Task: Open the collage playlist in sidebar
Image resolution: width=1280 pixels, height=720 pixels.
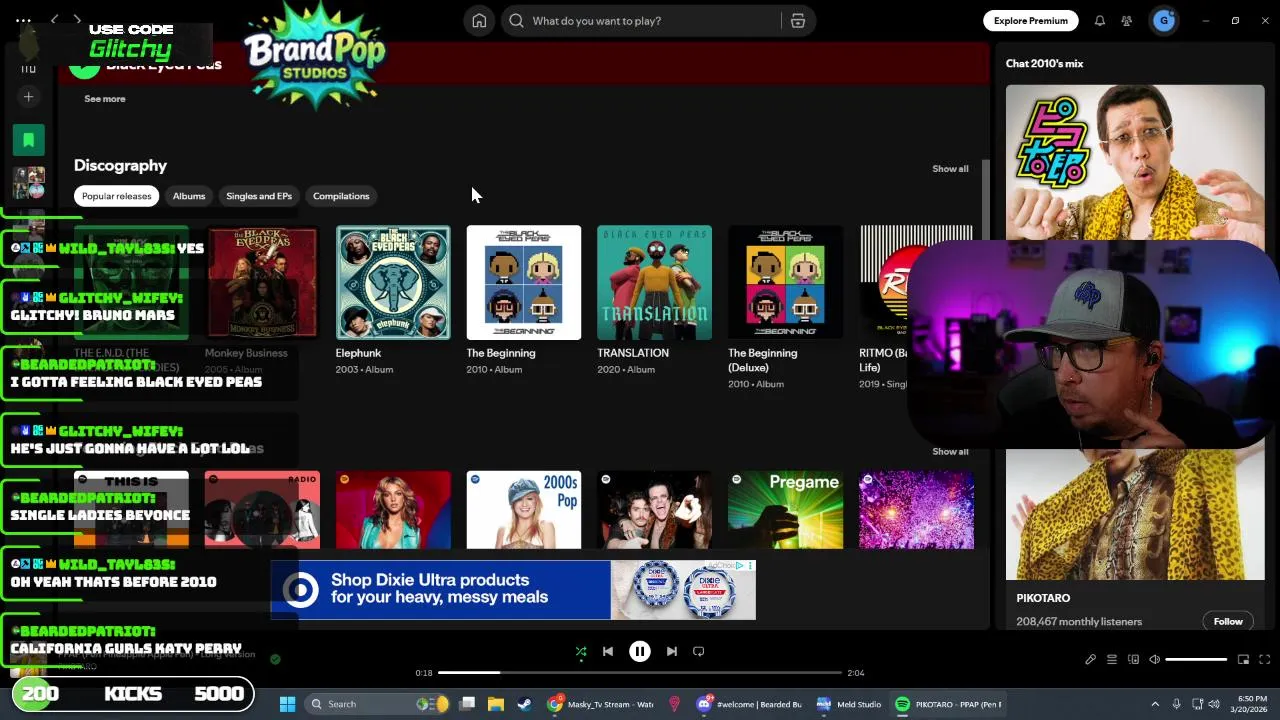Action: (28, 183)
